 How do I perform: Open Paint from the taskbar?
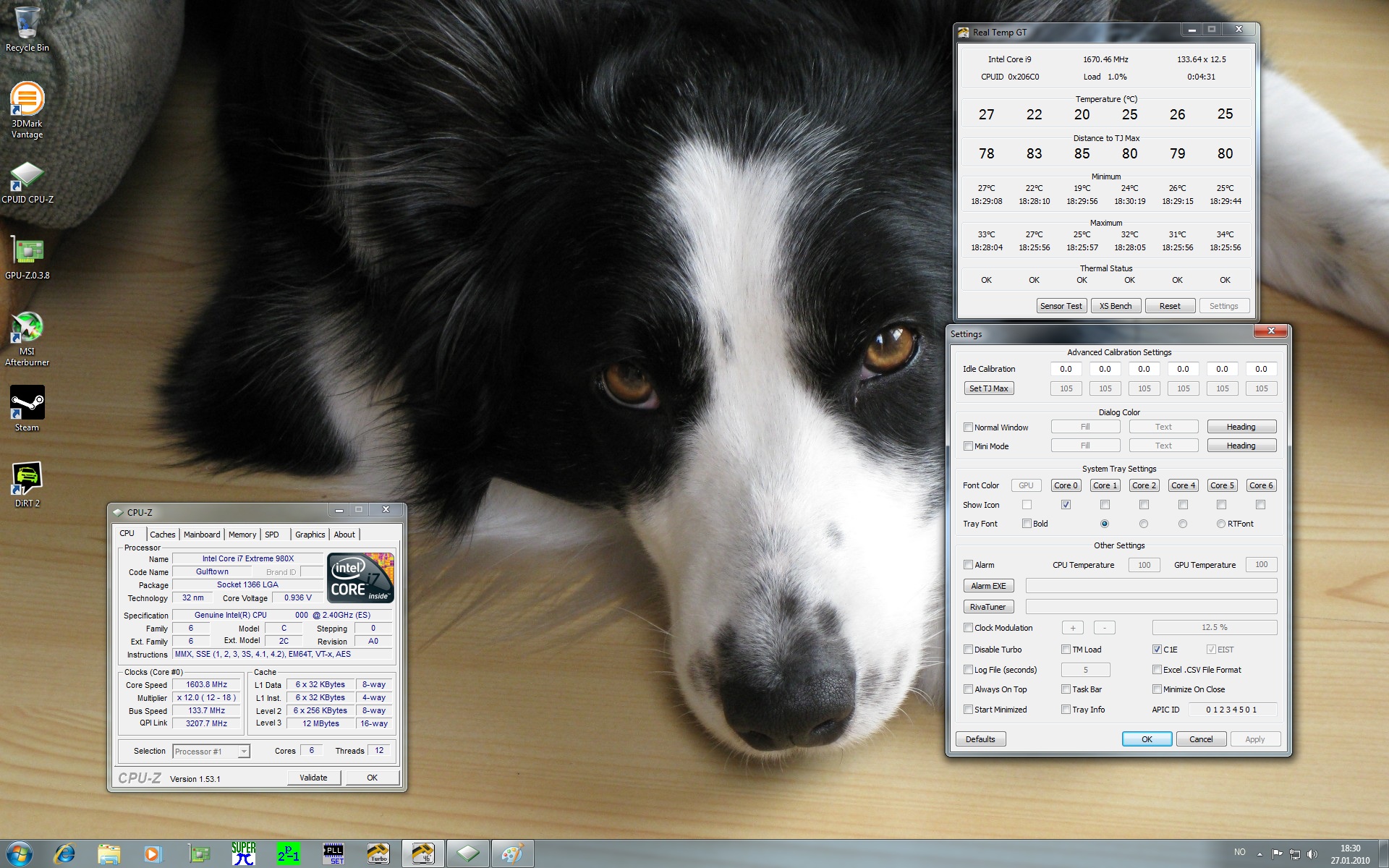(x=512, y=854)
